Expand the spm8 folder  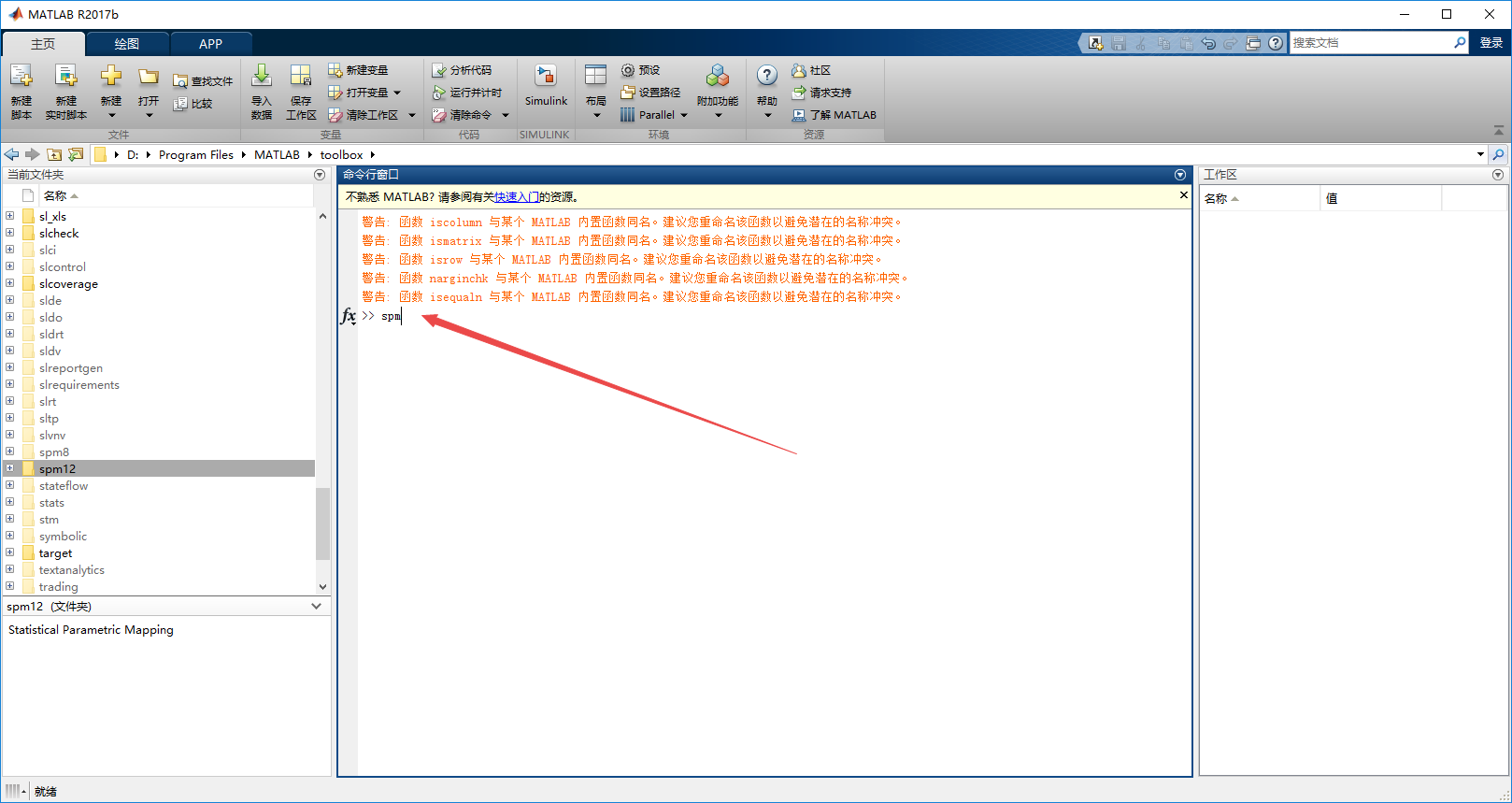pos(10,452)
